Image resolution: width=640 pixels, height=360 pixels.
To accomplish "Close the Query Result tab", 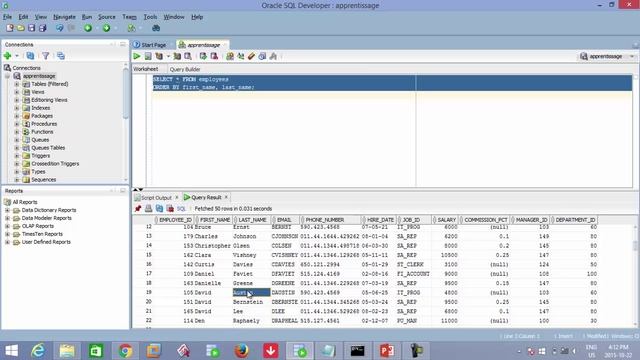I will [226, 198].
